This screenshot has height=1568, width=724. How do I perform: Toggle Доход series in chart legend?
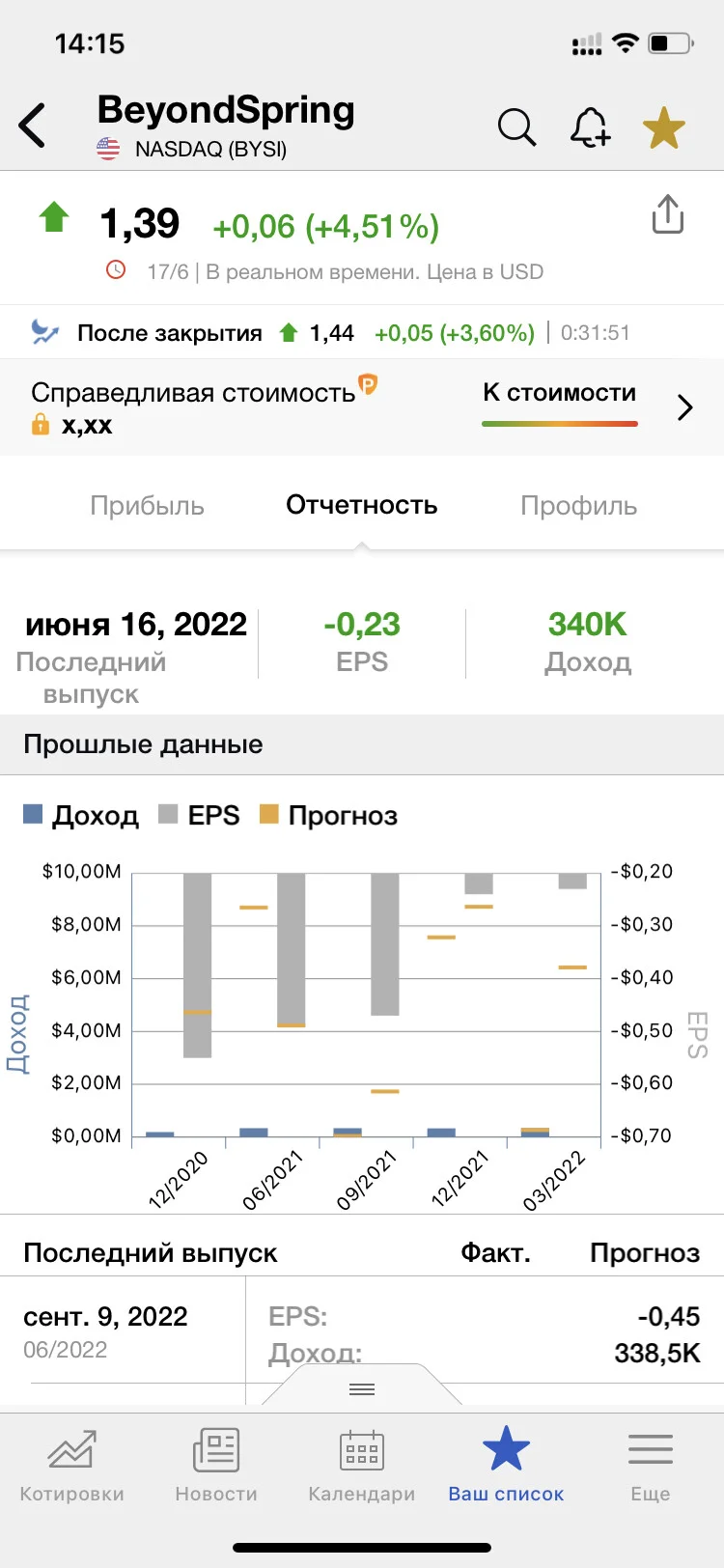tap(81, 815)
